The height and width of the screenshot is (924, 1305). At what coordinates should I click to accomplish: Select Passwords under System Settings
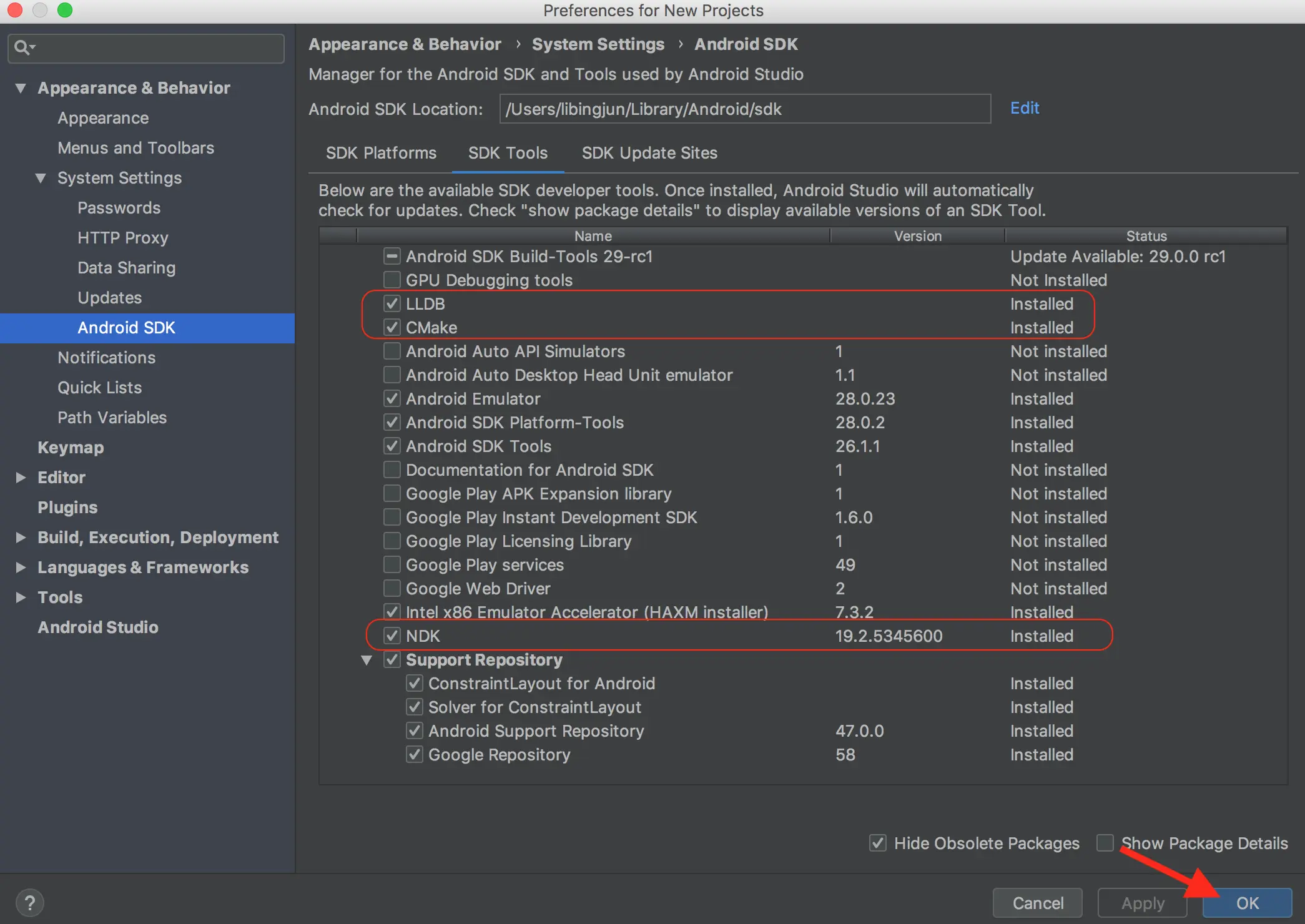[119, 208]
